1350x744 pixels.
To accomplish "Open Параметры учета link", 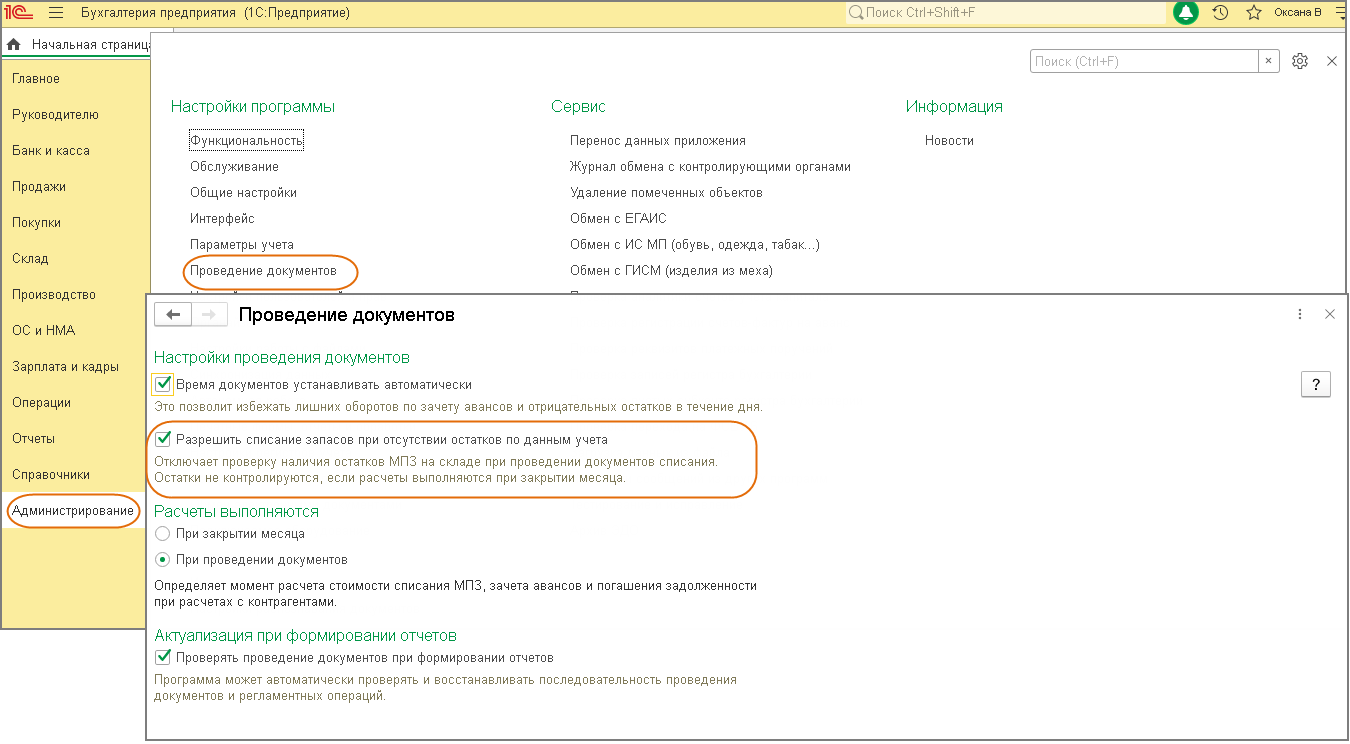I will 242,245.
